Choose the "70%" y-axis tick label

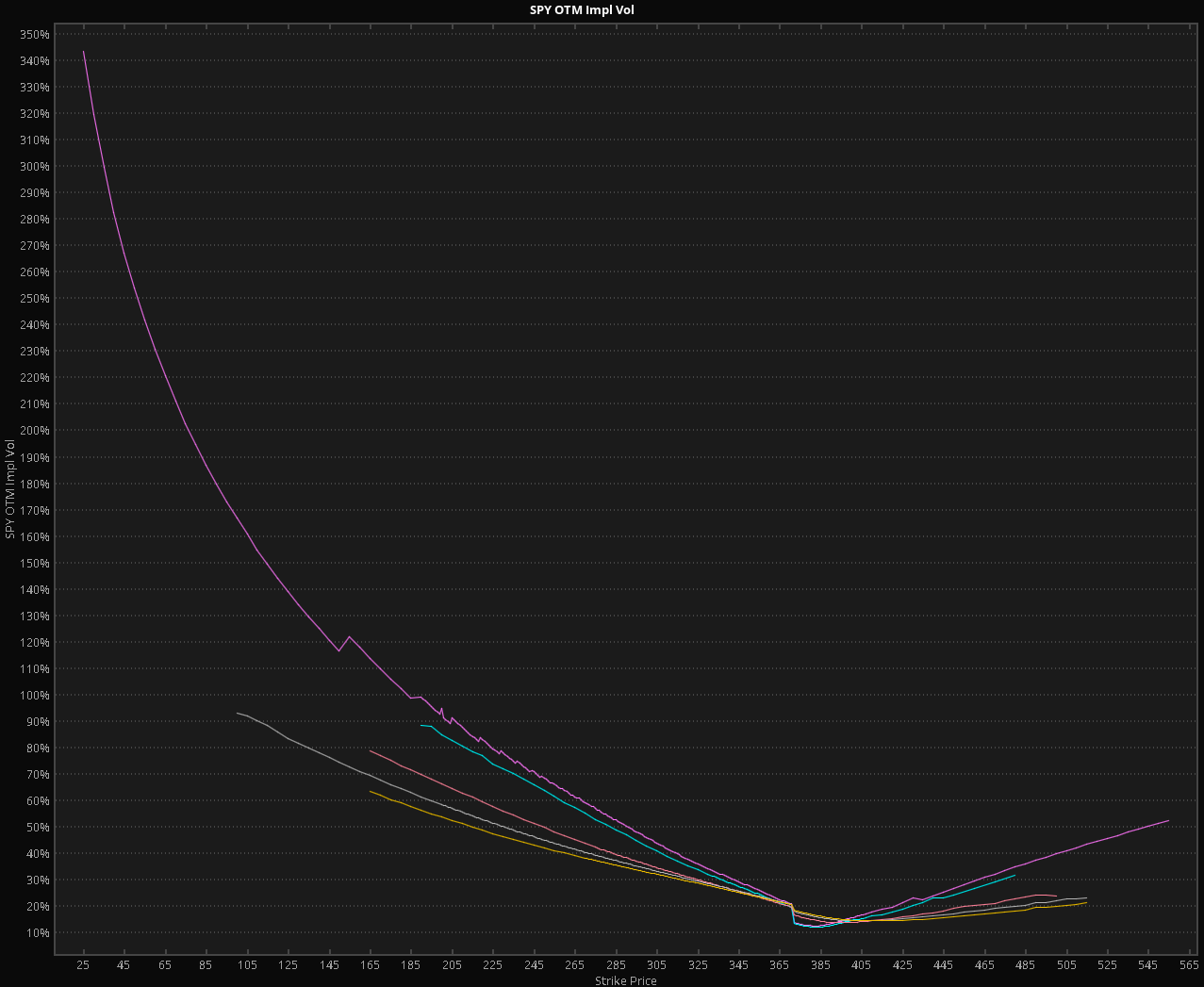[38, 775]
